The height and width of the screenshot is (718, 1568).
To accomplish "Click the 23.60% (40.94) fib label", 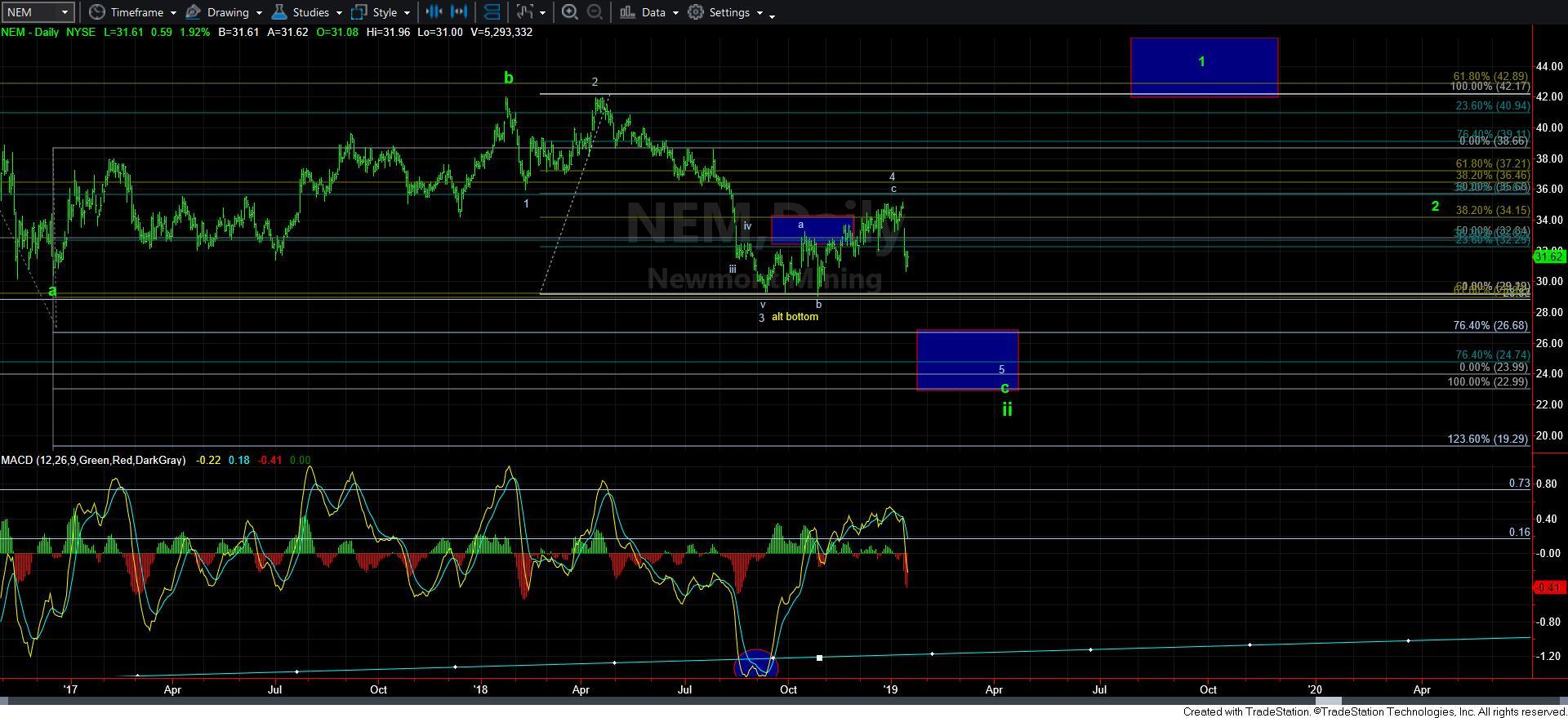I will coord(1492,105).
